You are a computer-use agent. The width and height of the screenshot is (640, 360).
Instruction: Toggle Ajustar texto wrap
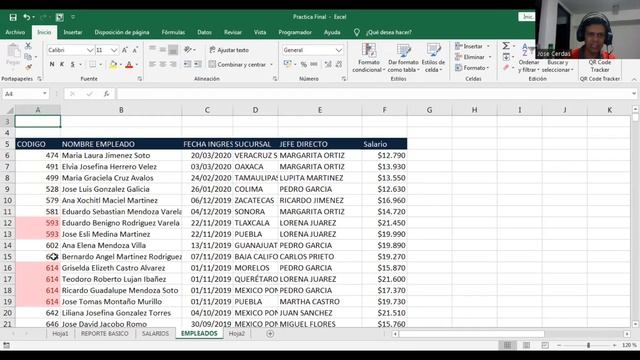pyautogui.click(x=229, y=50)
